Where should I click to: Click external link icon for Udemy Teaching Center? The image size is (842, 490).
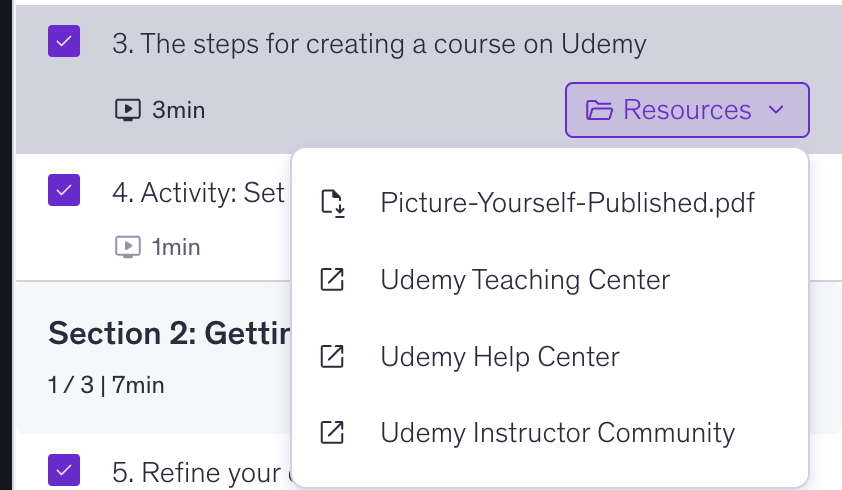(x=332, y=280)
